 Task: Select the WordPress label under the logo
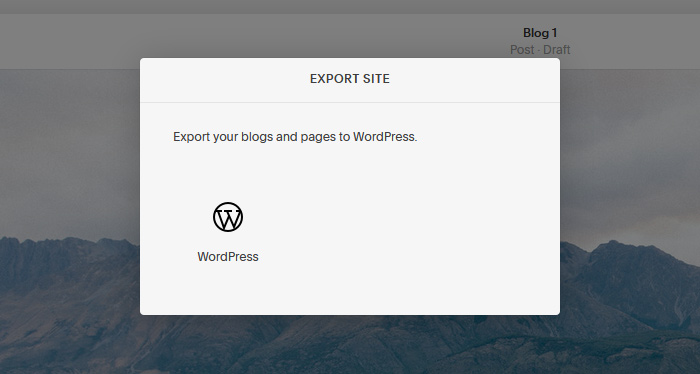tap(228, 257)
